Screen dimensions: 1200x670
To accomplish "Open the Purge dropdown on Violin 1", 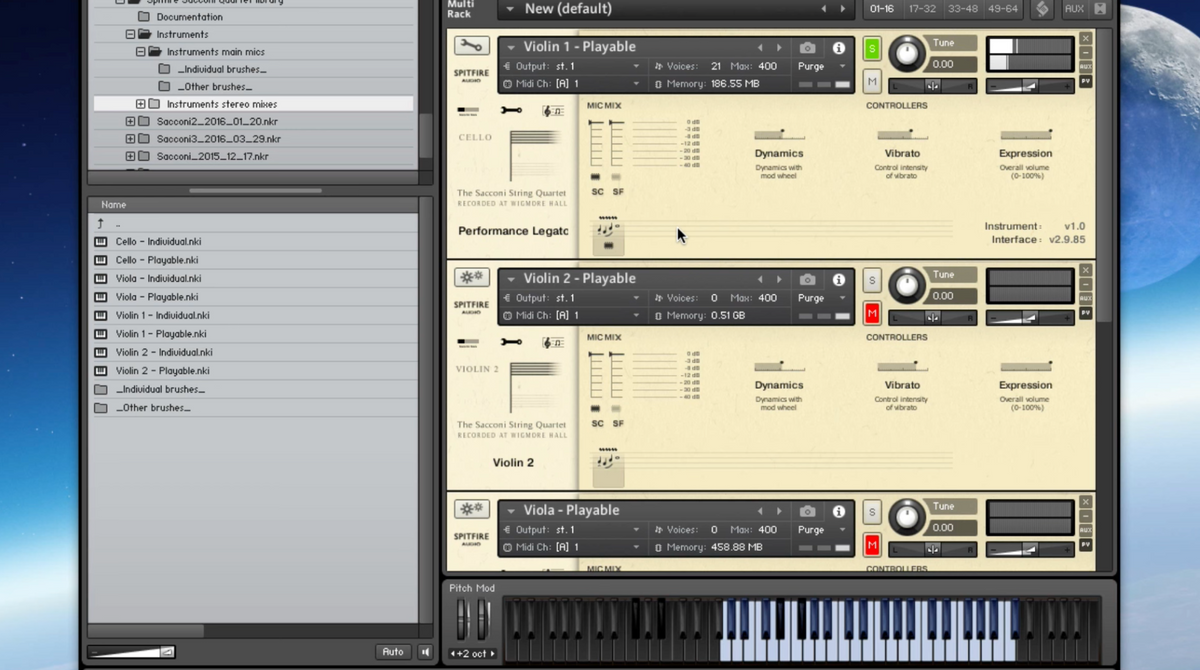I will [822, 66].
